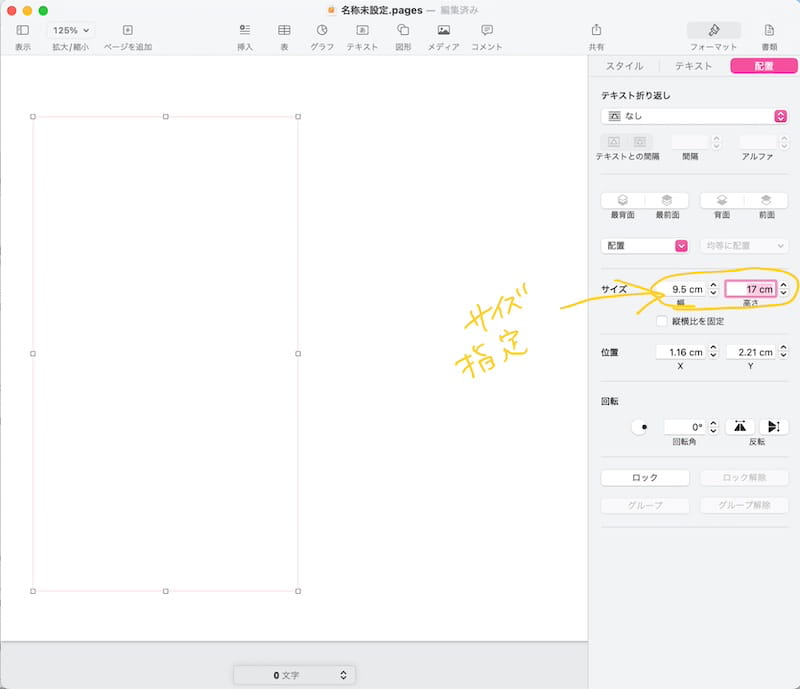Open the 125% zoom dropdown
The width and height of the screenshot is (800, 689).
point(71,31)
